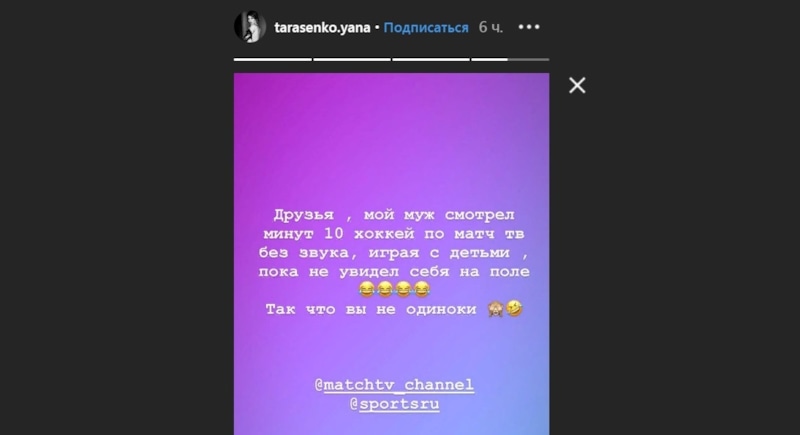
Task: Jump to the second story progress segment
Action: click(352, 60)
